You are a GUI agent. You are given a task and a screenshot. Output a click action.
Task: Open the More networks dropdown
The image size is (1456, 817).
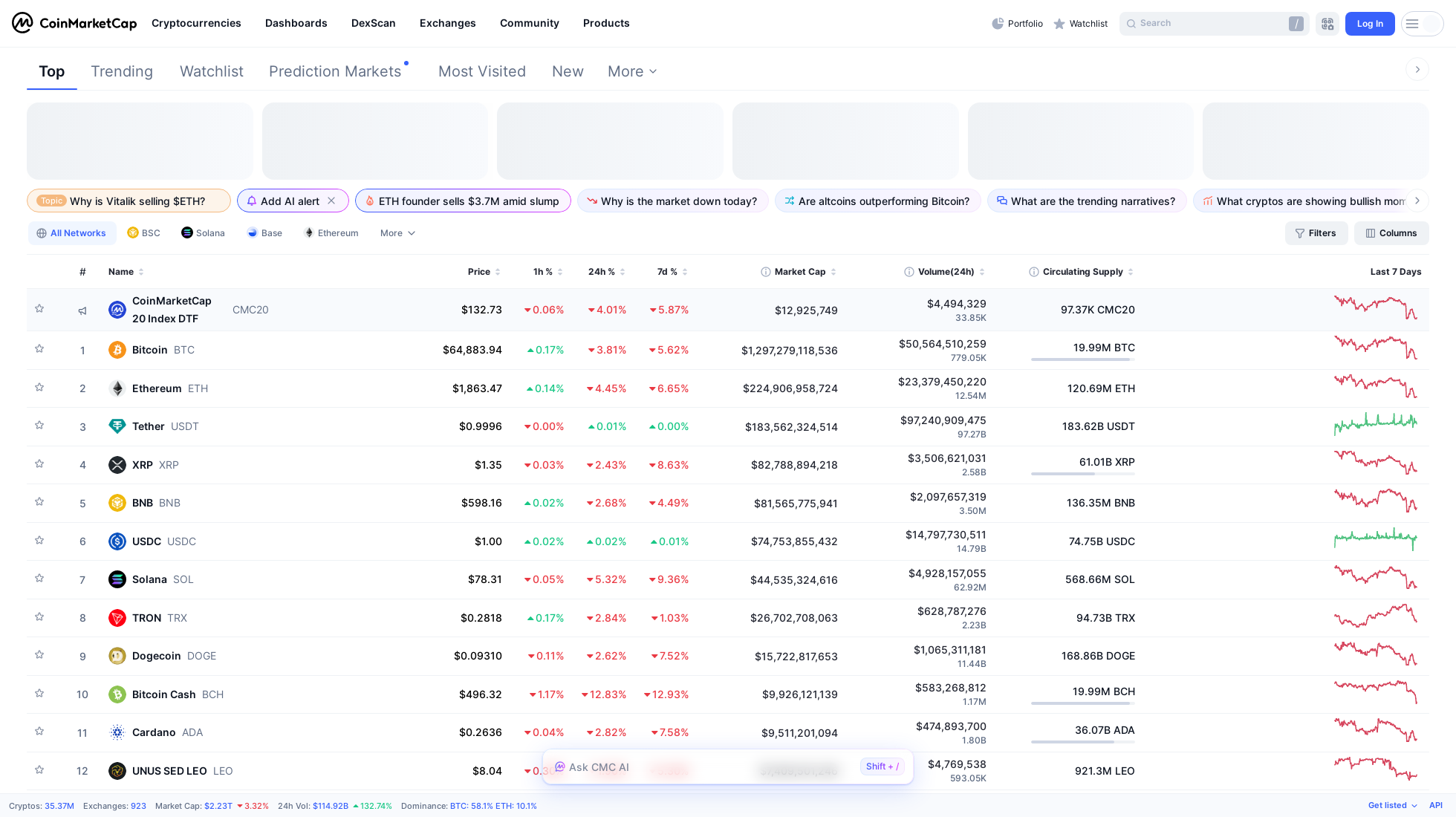pos(397,232)
